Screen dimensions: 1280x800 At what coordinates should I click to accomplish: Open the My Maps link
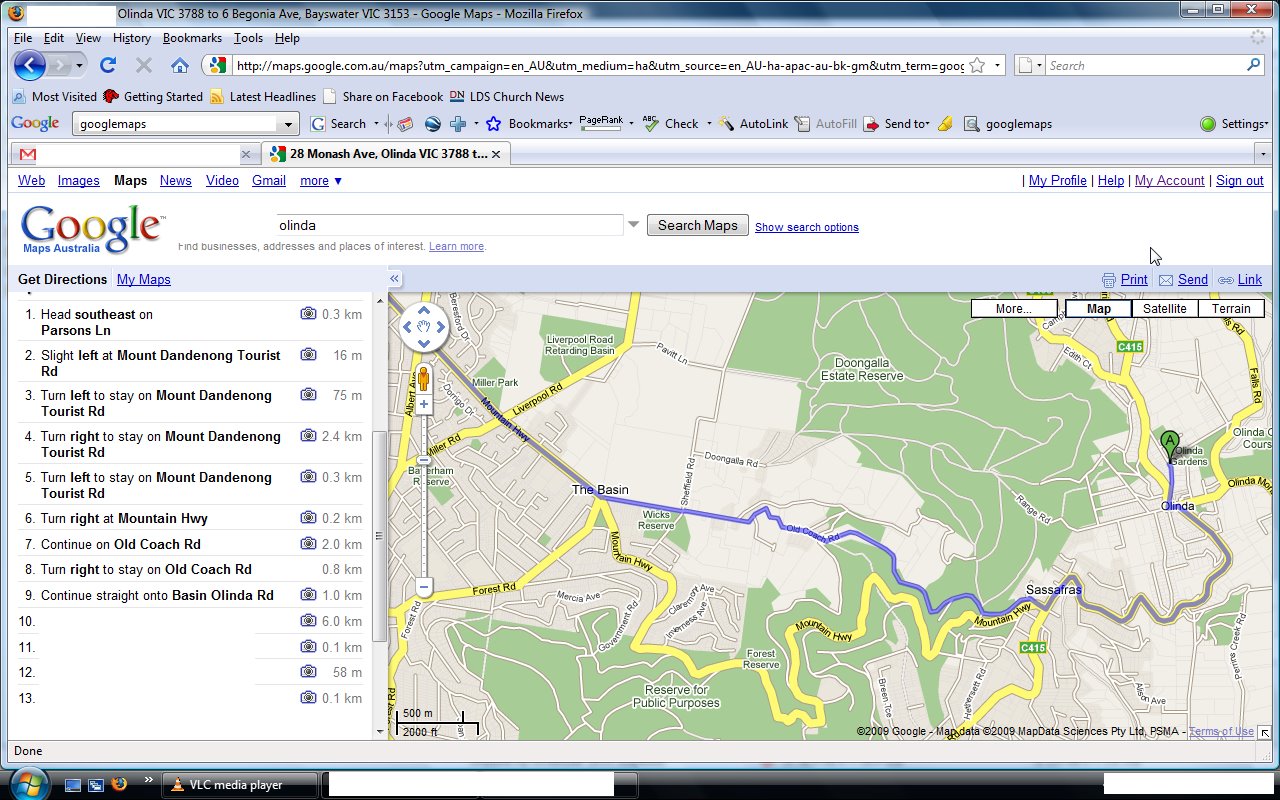[x=144, y=280]
